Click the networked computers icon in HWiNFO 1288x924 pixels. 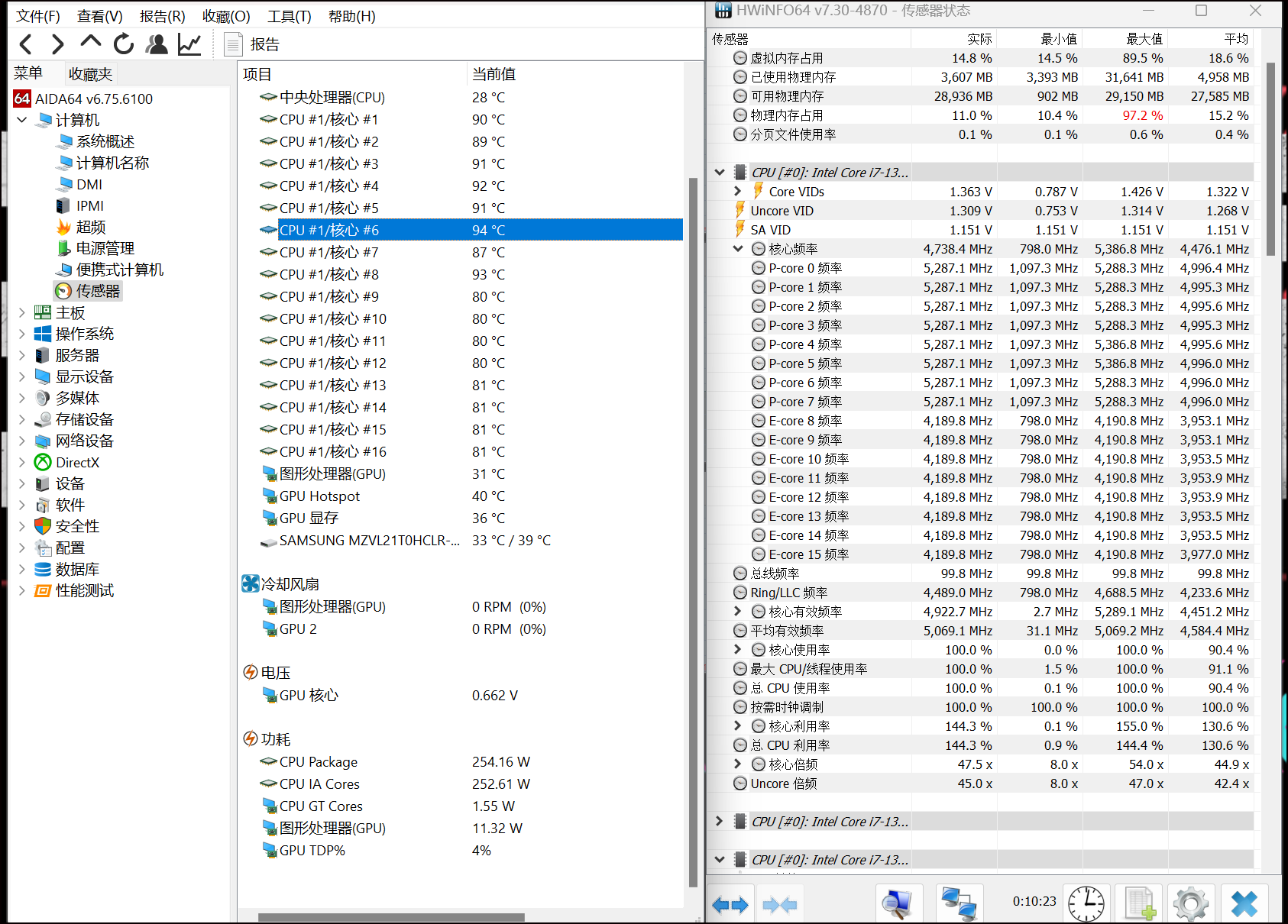tap(959, 904)
